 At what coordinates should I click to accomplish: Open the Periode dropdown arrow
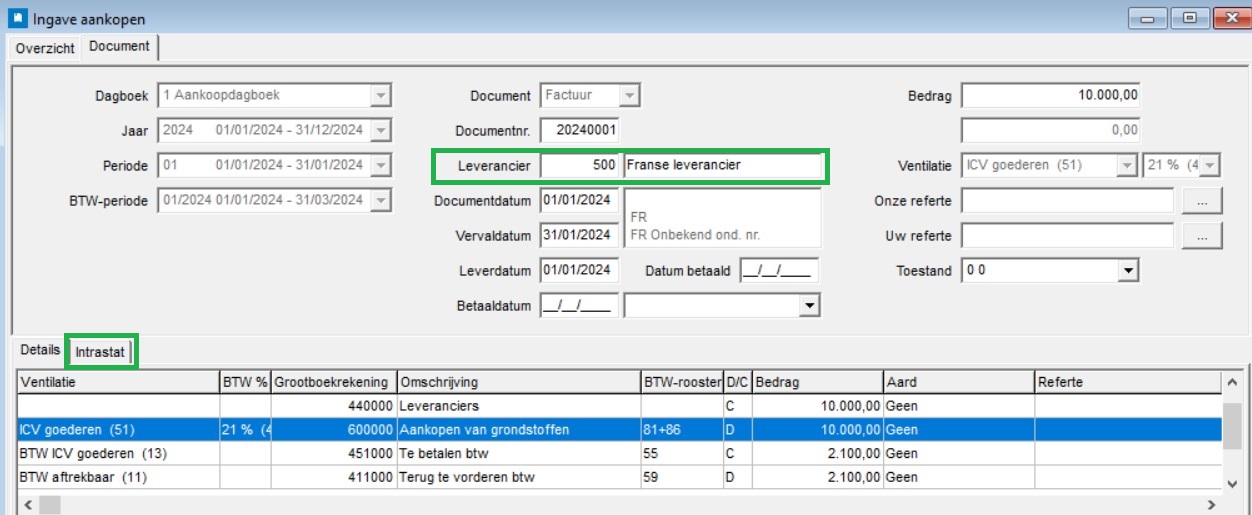coord(380,166)
